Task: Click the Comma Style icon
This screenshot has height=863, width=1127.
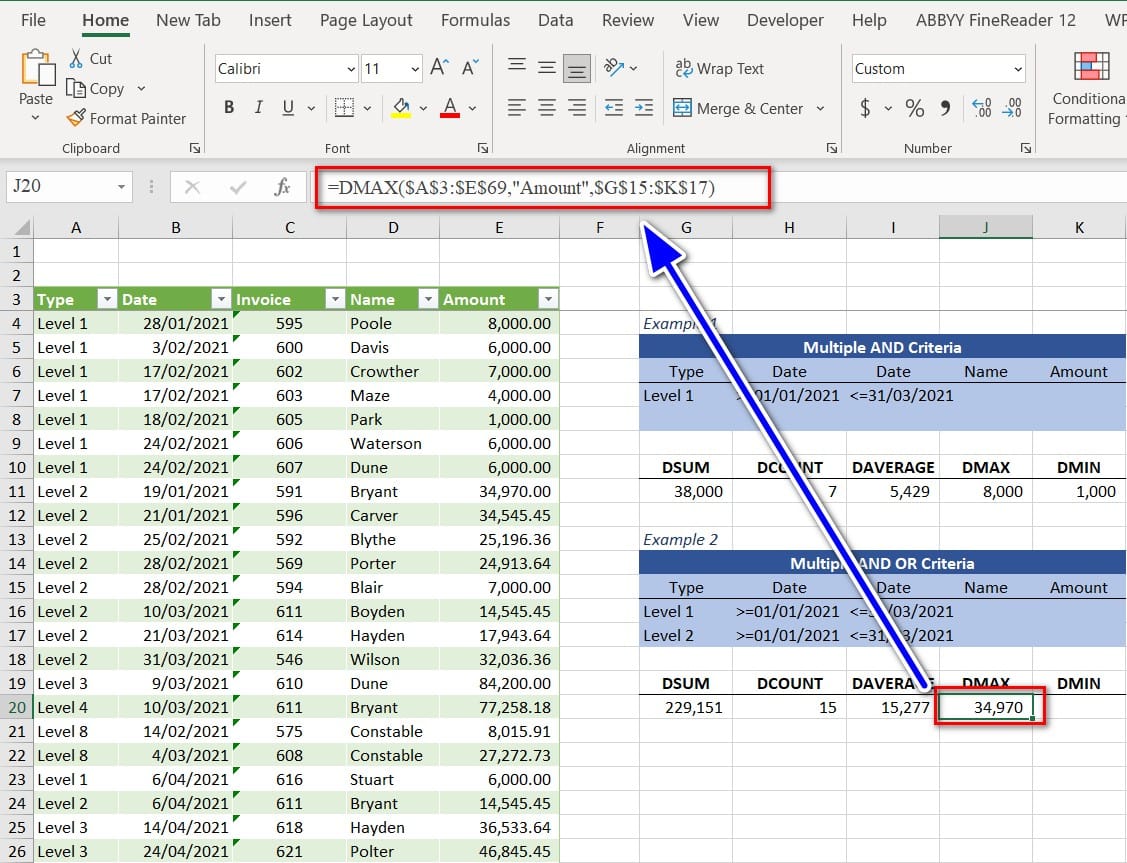Action: (x=945, y=108)
